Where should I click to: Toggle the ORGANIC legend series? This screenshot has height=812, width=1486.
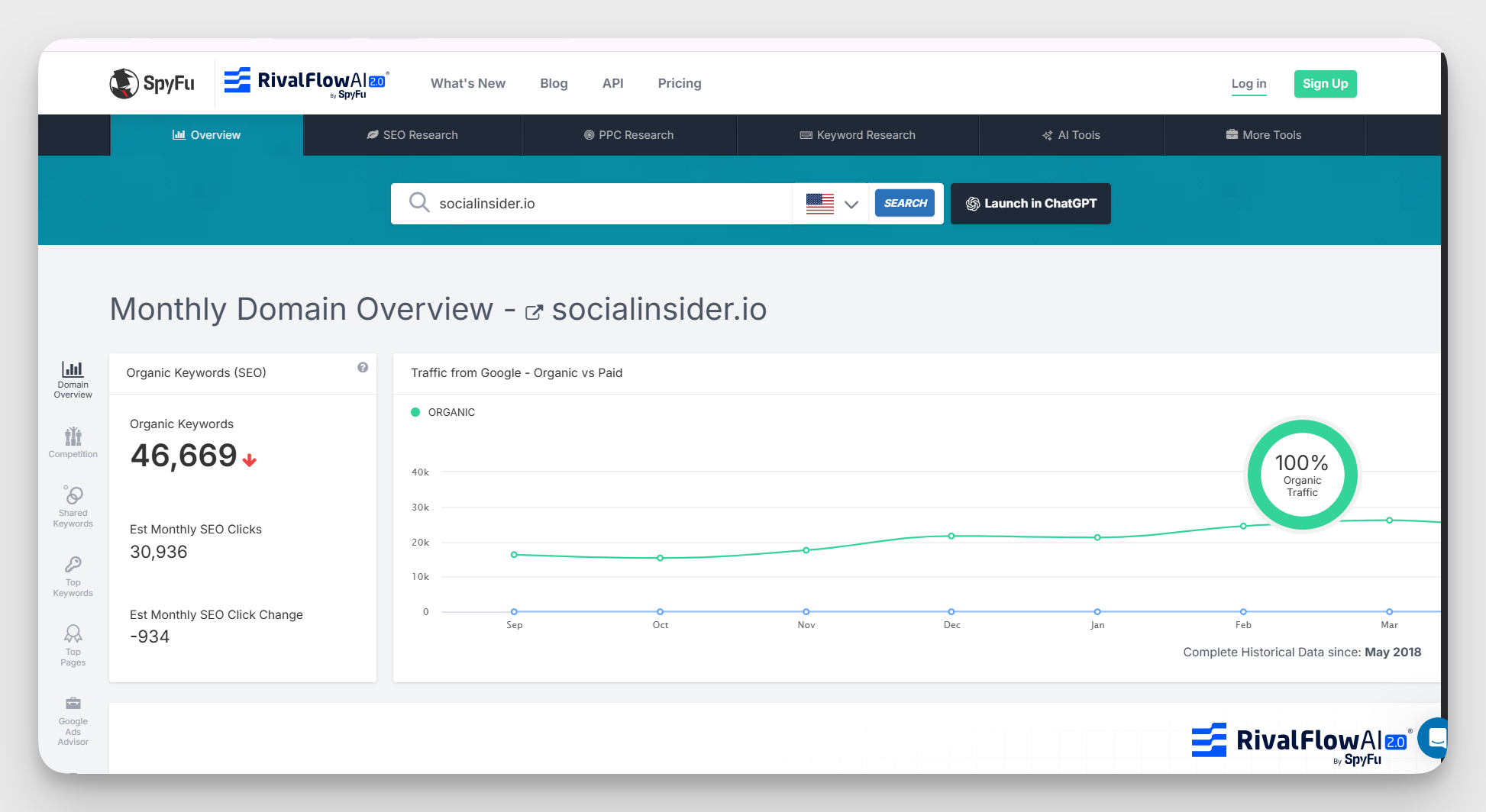(x=443, y=412)
